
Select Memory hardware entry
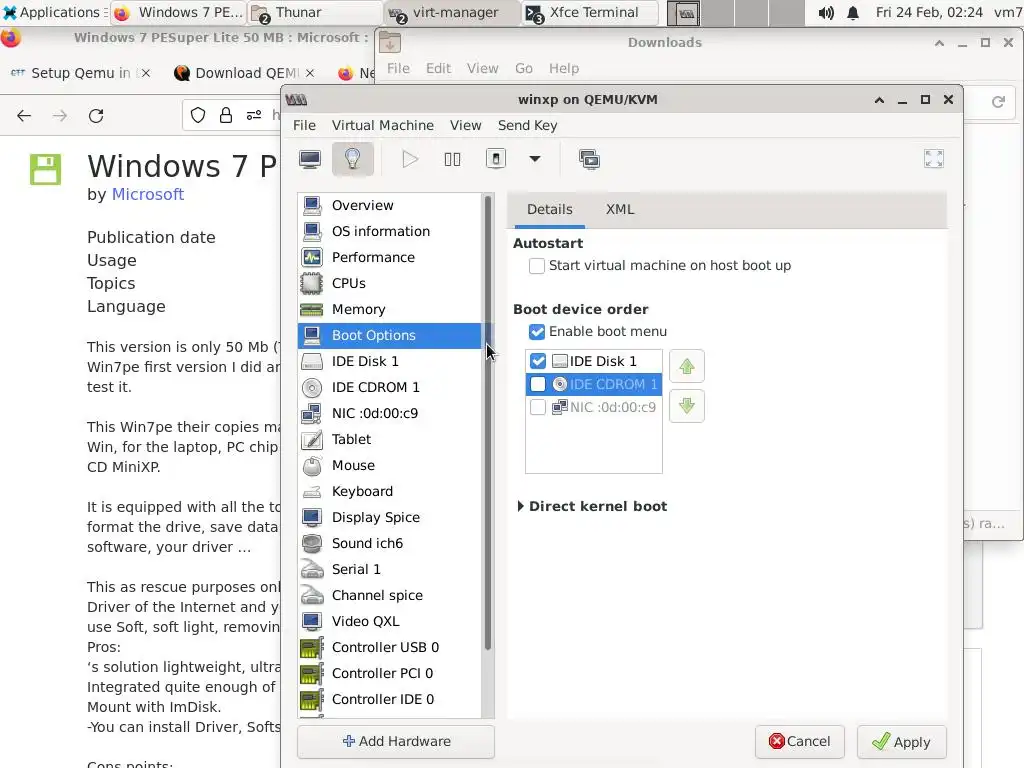[390, 310]
